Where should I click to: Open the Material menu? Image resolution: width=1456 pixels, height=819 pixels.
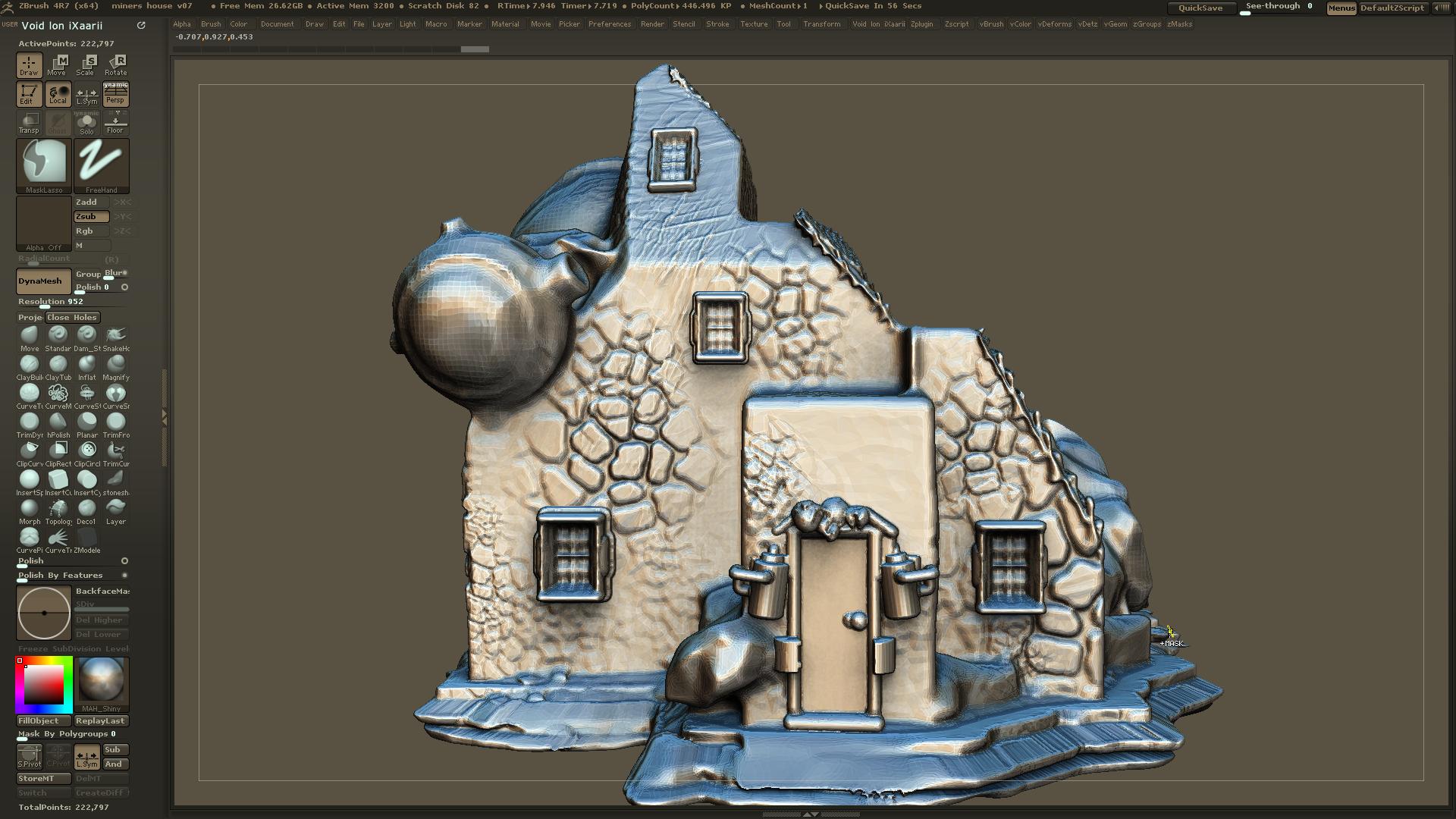(505, 24)
